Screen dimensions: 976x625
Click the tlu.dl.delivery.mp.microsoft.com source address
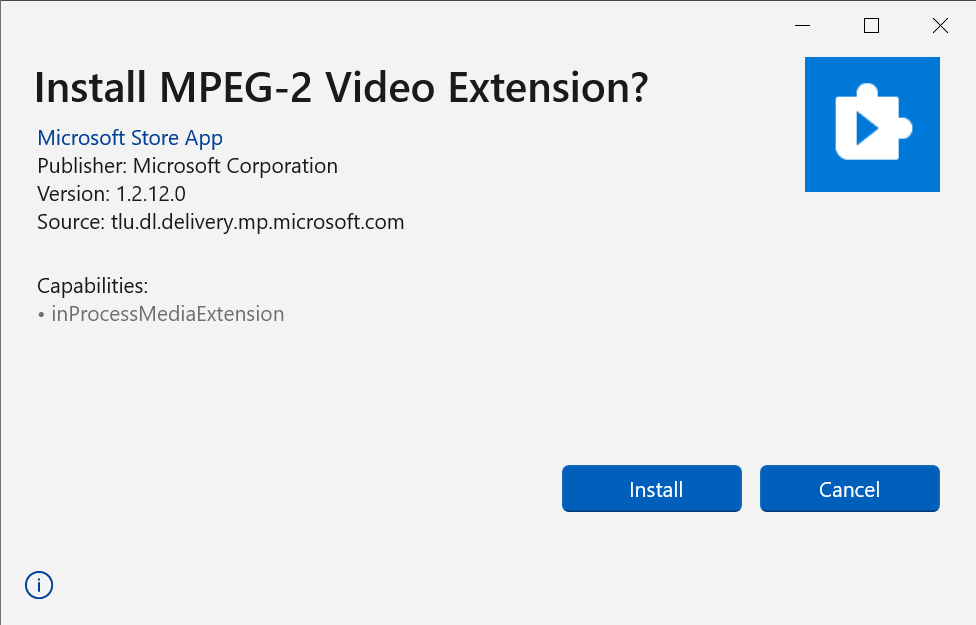click(x=257, y=222)
